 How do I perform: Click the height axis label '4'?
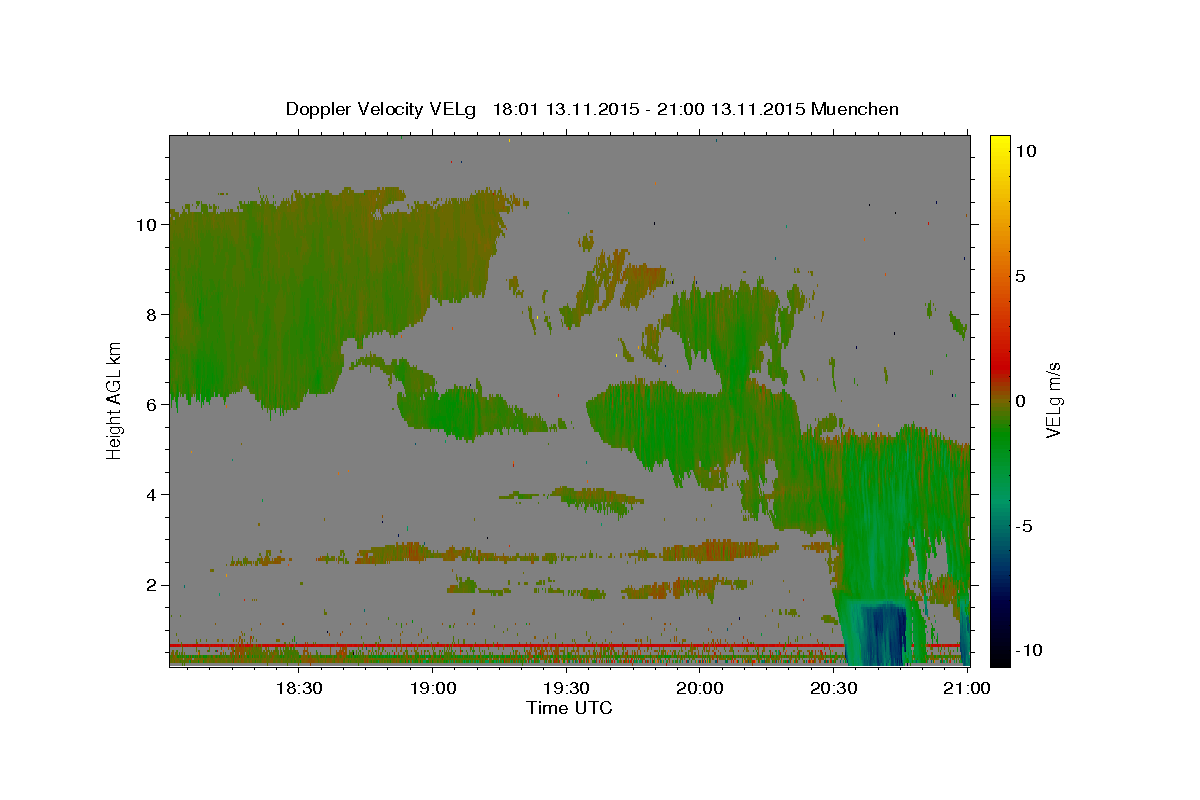[151, 495]
